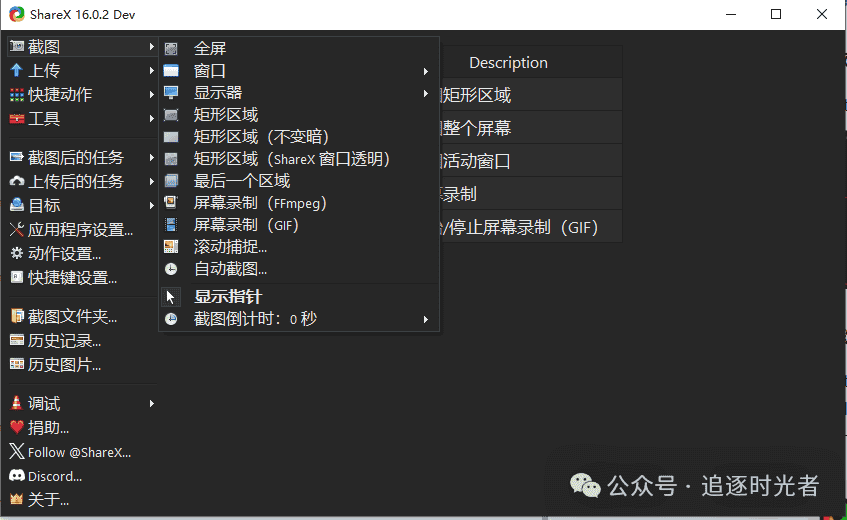The height and width of the screenshot is (520, 847).
Task: Open the 上传后的任务 menu label
Action: point(76,181)
